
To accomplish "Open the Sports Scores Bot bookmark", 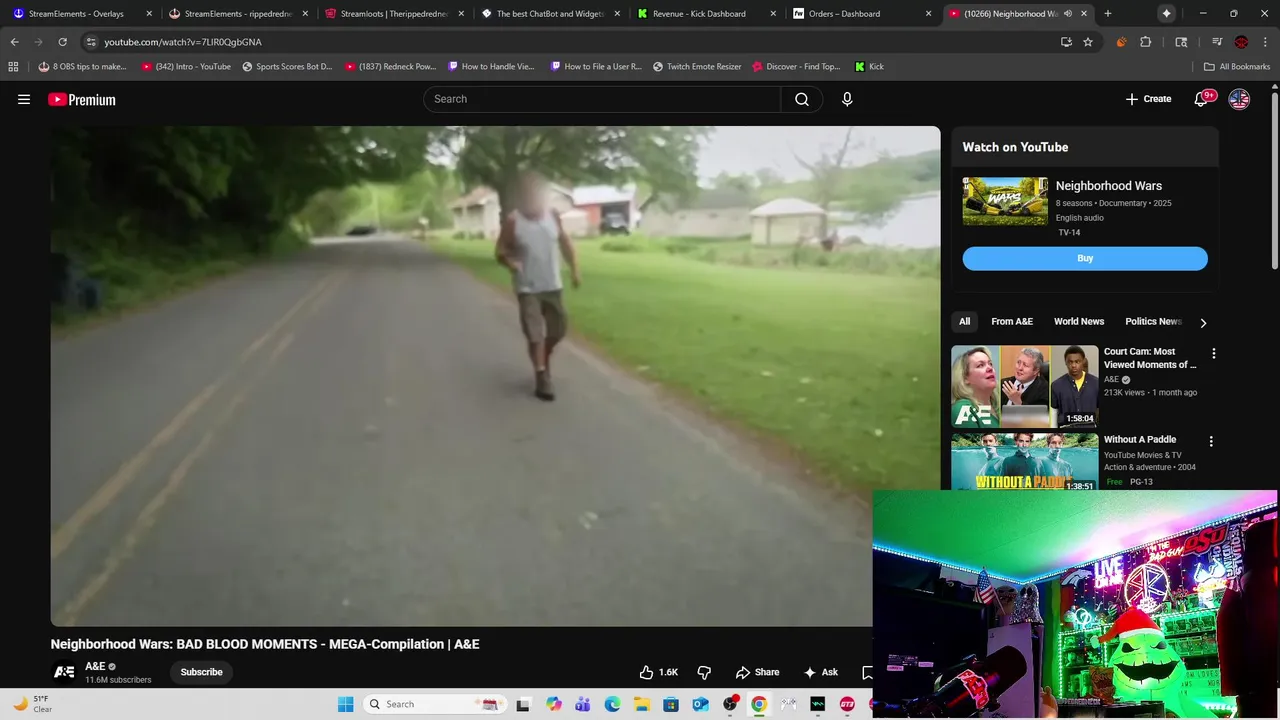I will coord(287,66).
